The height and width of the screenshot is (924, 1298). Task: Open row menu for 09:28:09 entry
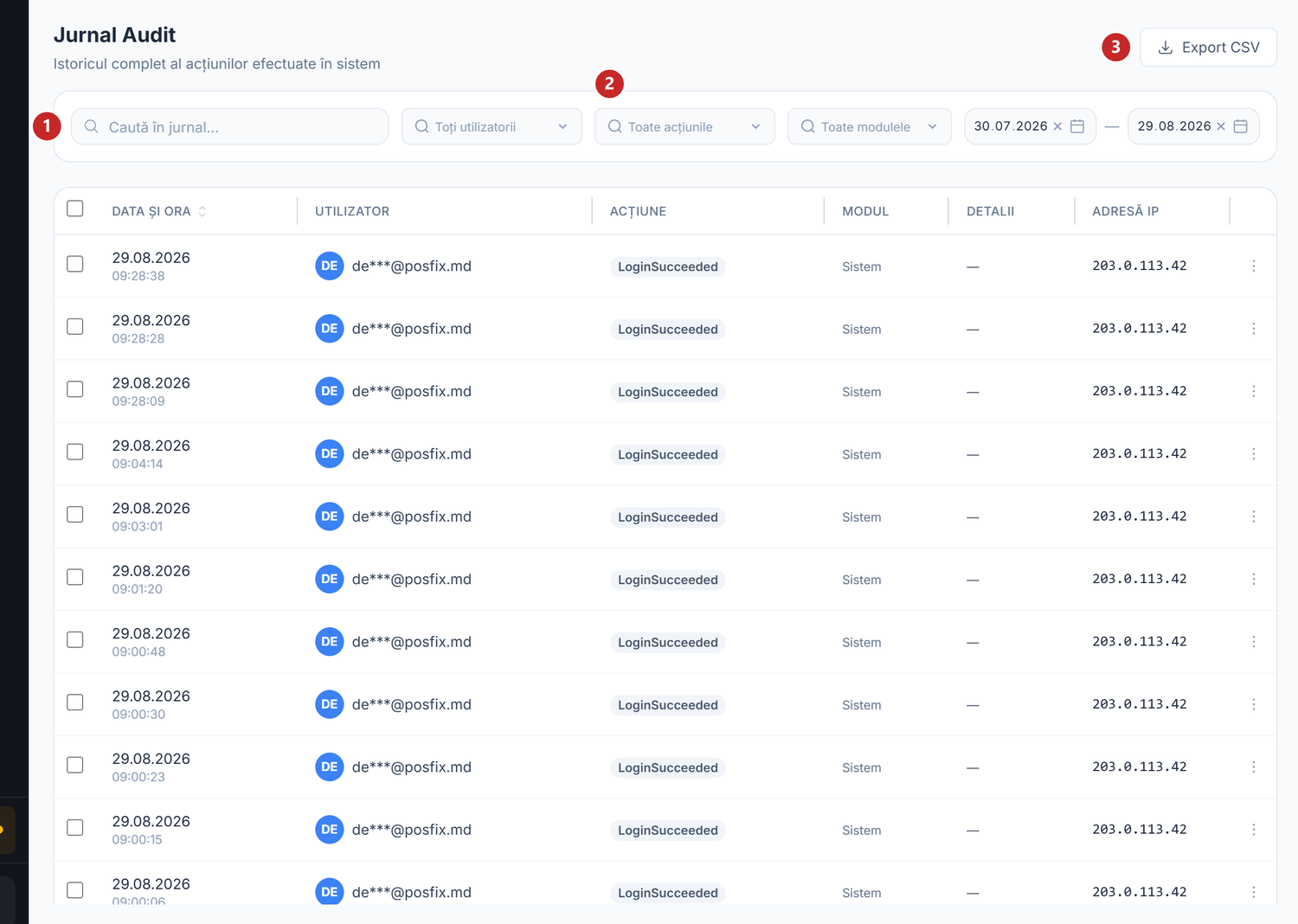[1253, 391]
